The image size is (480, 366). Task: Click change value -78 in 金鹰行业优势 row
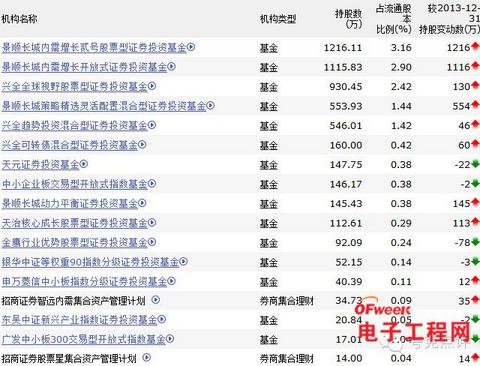click(x=462, y=243)
